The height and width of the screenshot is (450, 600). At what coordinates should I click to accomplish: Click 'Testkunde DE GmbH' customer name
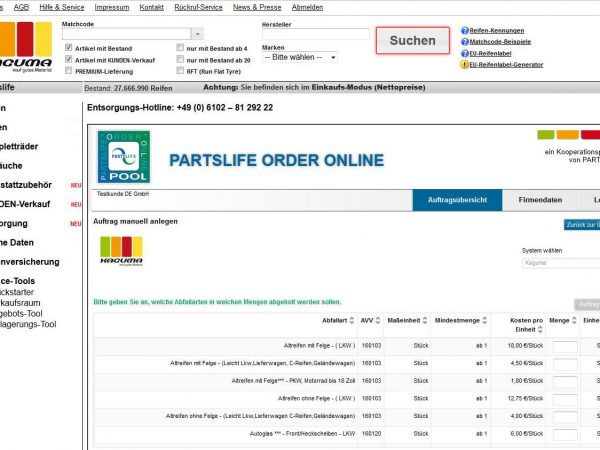[123, 194]
